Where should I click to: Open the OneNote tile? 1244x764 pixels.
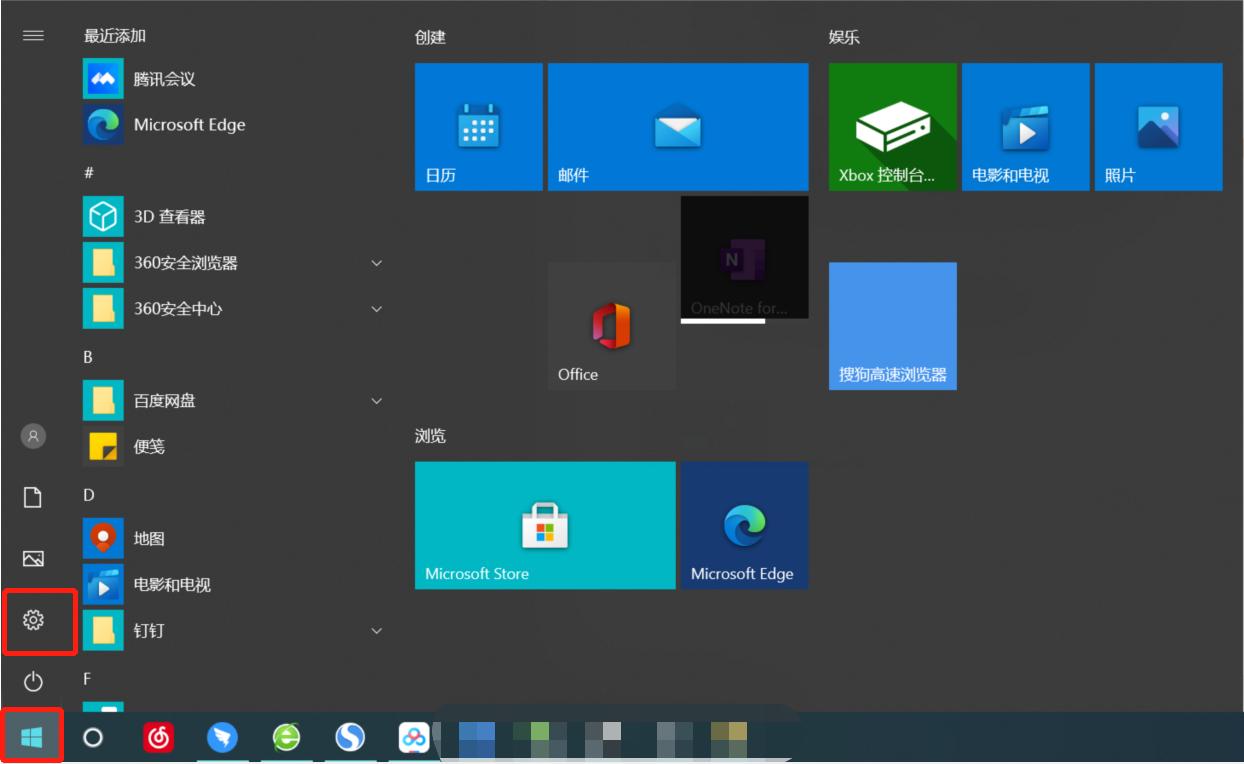(x=744, y=257)
